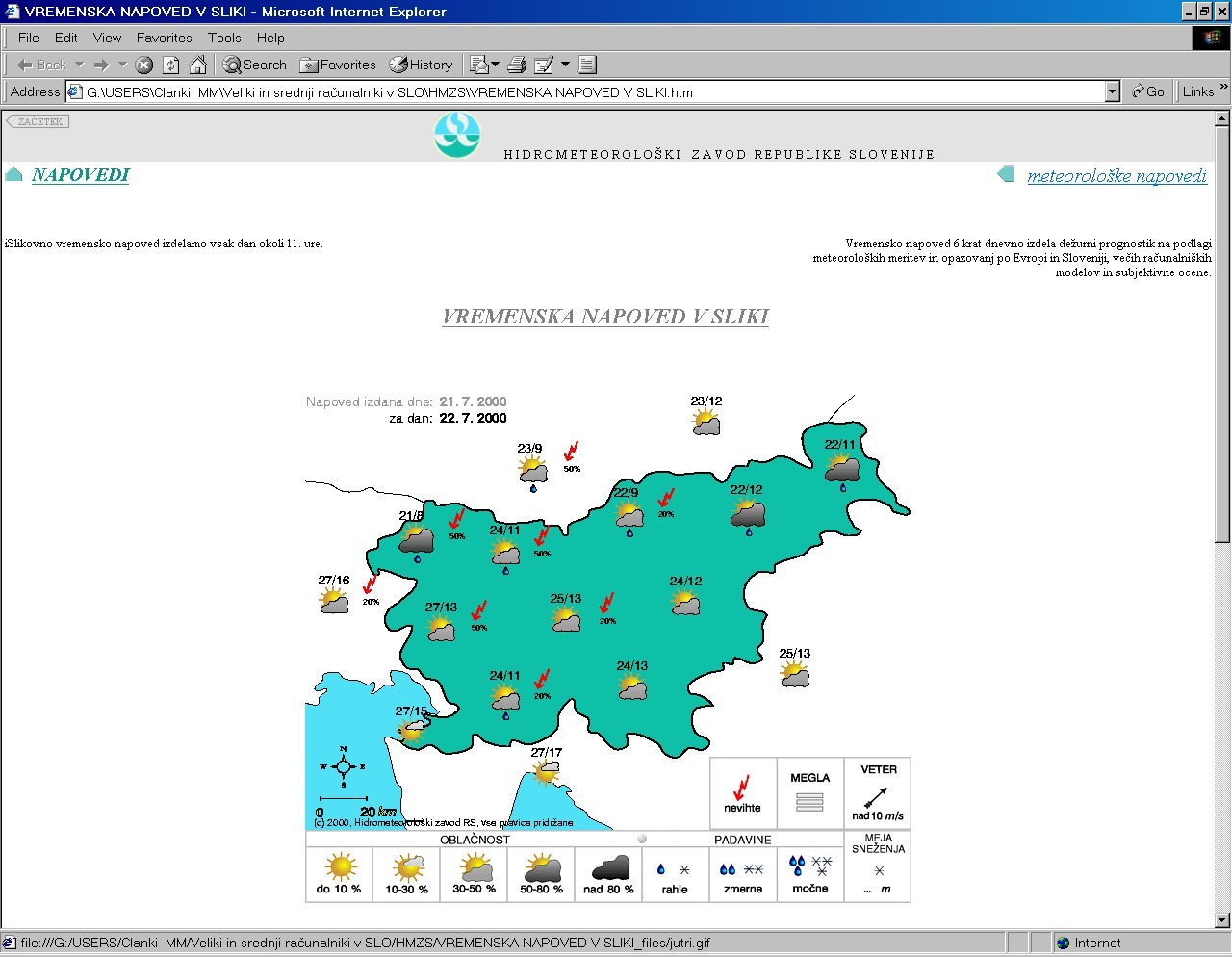Viewport: 1232px width, 957px height.
Task: Click the OBLAČNOST legend header
Action: pyautogui.click(x=475, y=840)
